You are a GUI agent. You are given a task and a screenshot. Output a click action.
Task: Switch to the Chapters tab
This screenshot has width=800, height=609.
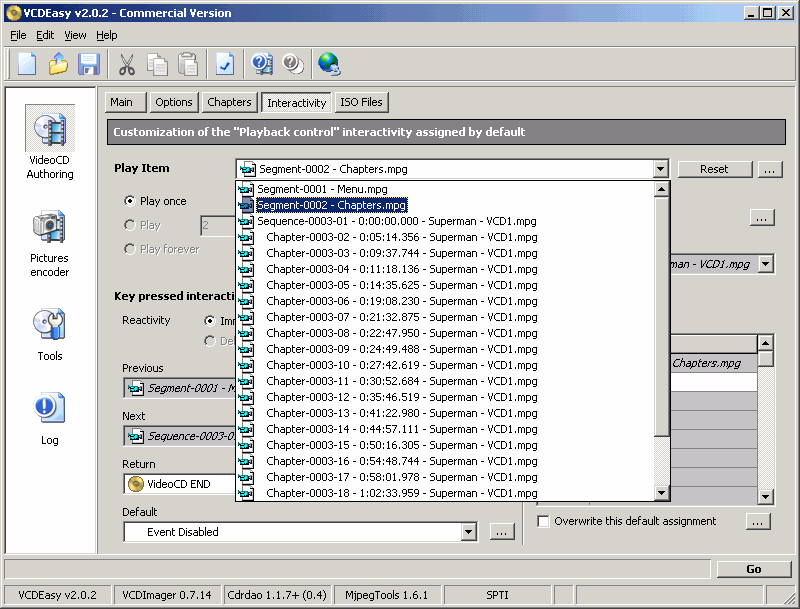(229, 102)
